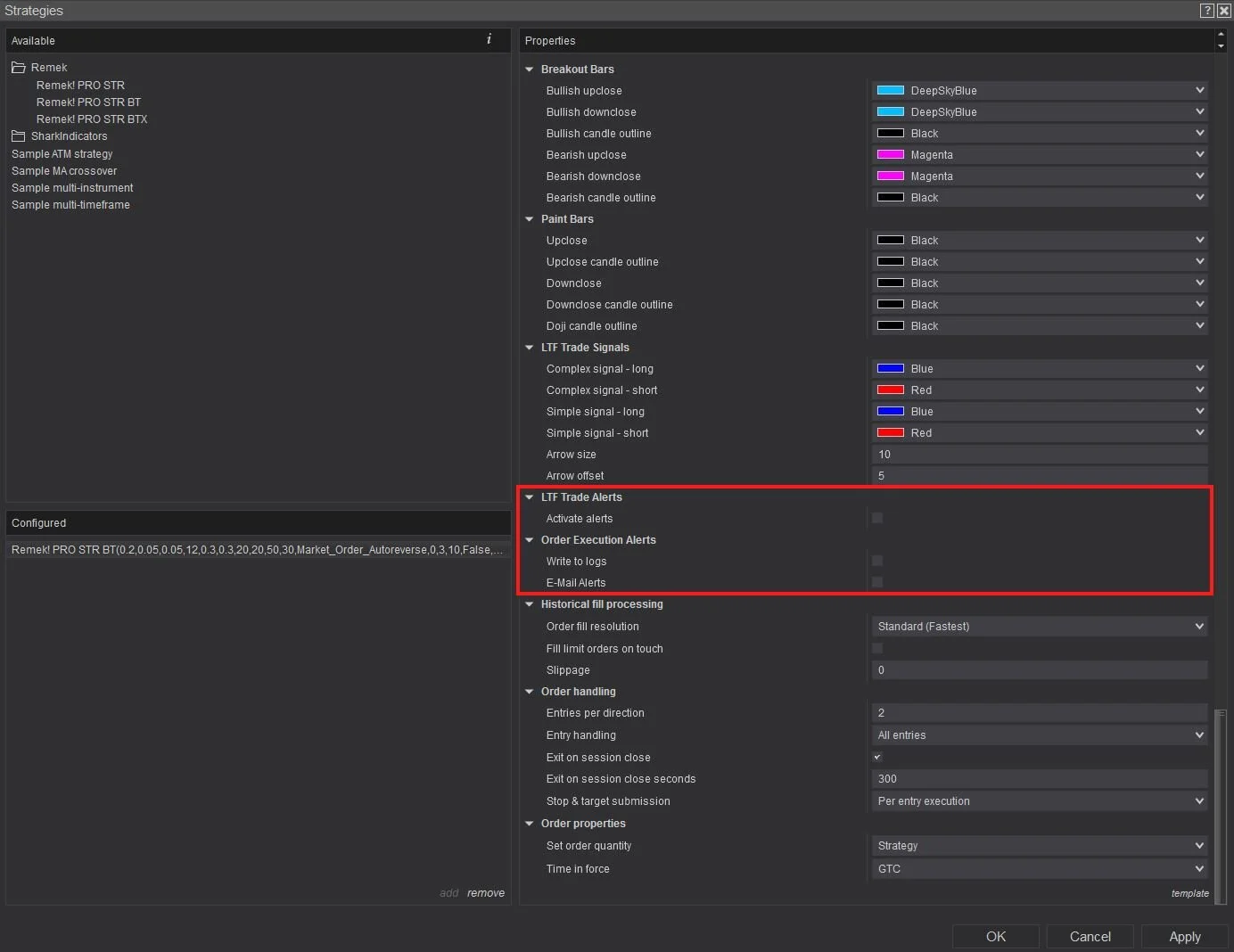The height and width of the screenshot is (952, 1234).
Task: Select Sample multi-timeframe
Action: click(70, 205)
